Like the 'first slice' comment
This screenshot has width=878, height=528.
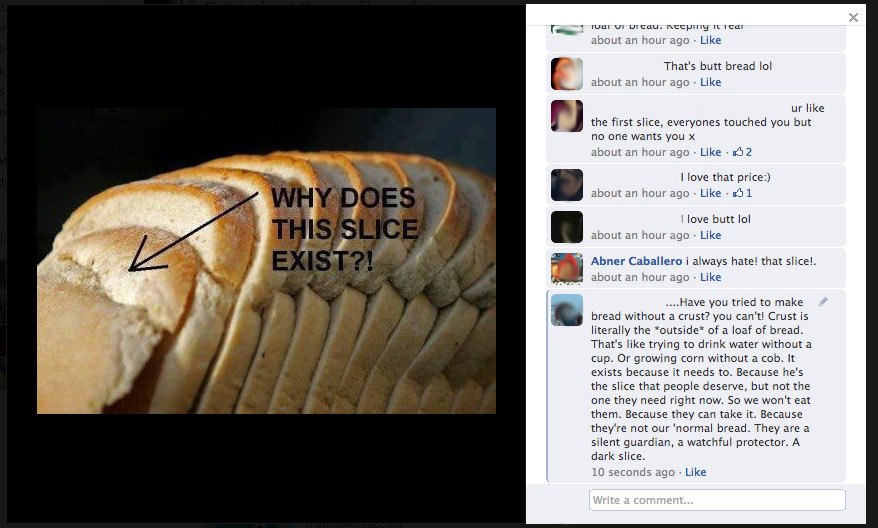(x=710, y=152)
